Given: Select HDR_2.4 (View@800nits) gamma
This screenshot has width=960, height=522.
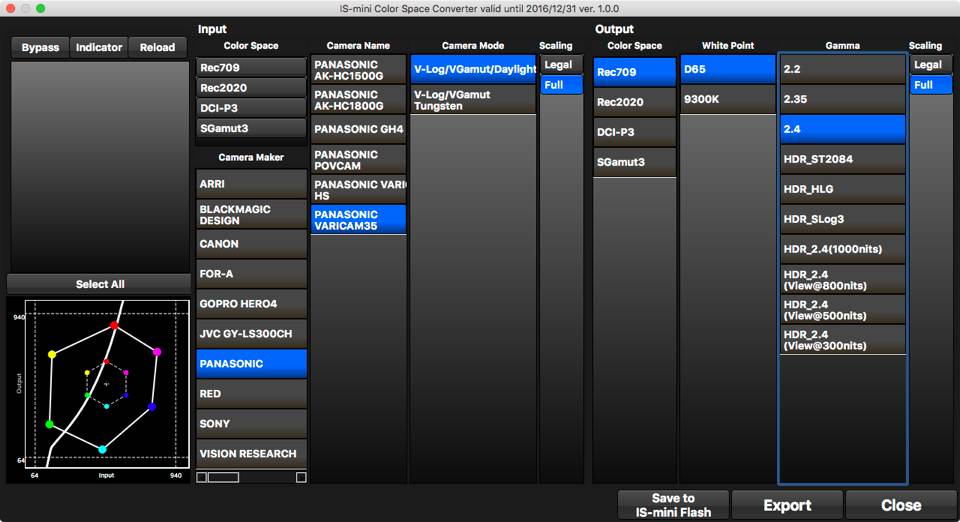Looking at the screenshot, I should [x=842, y=280].
